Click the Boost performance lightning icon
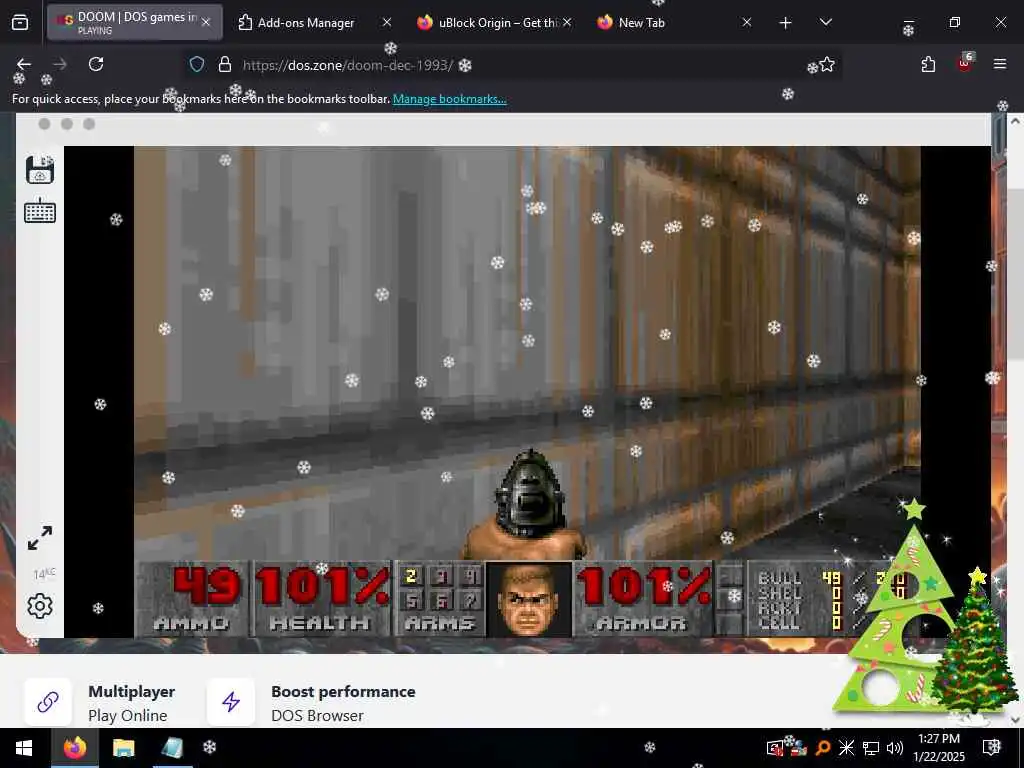The height and width of the screenshot is (768, 1024). tap(231, 702)
